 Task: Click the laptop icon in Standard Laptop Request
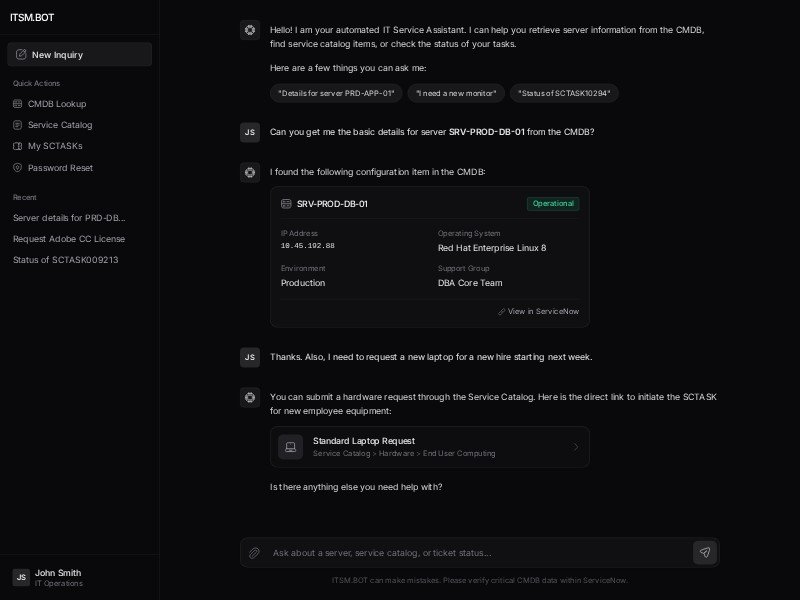pos(290,447)
